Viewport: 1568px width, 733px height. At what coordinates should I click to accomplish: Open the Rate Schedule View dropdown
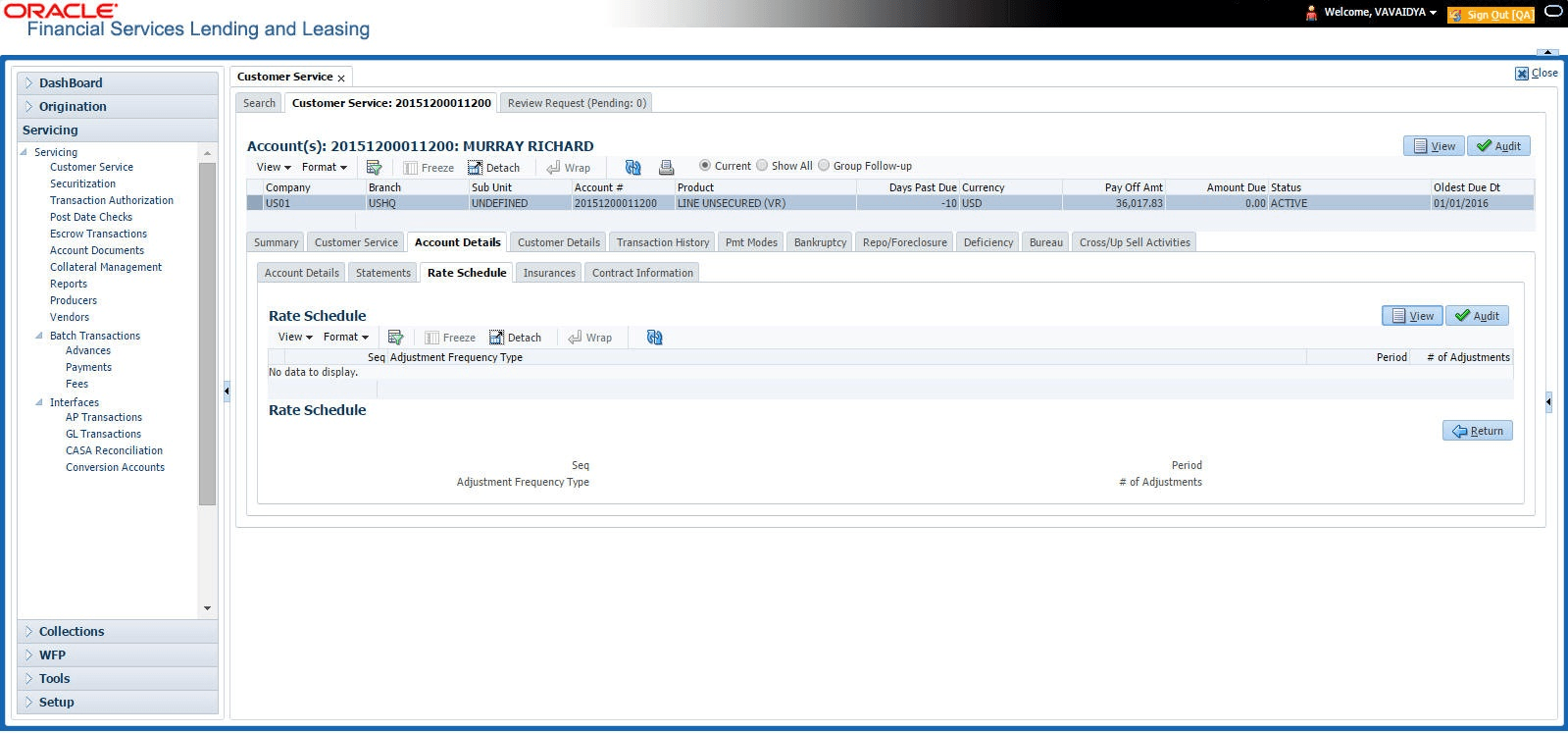point(295,337)
